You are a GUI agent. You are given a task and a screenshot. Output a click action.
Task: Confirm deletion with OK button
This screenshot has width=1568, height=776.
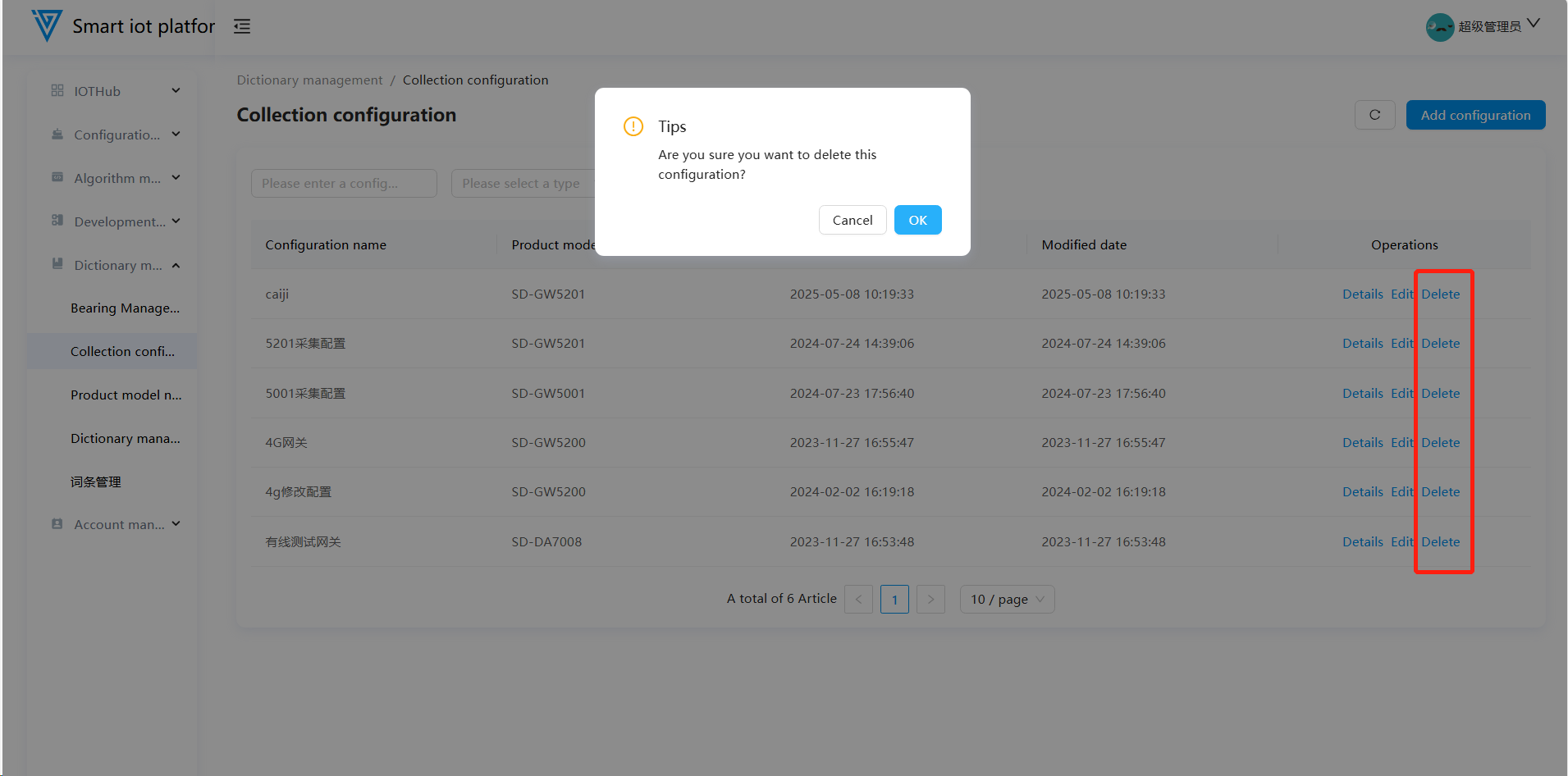(917, 220)
